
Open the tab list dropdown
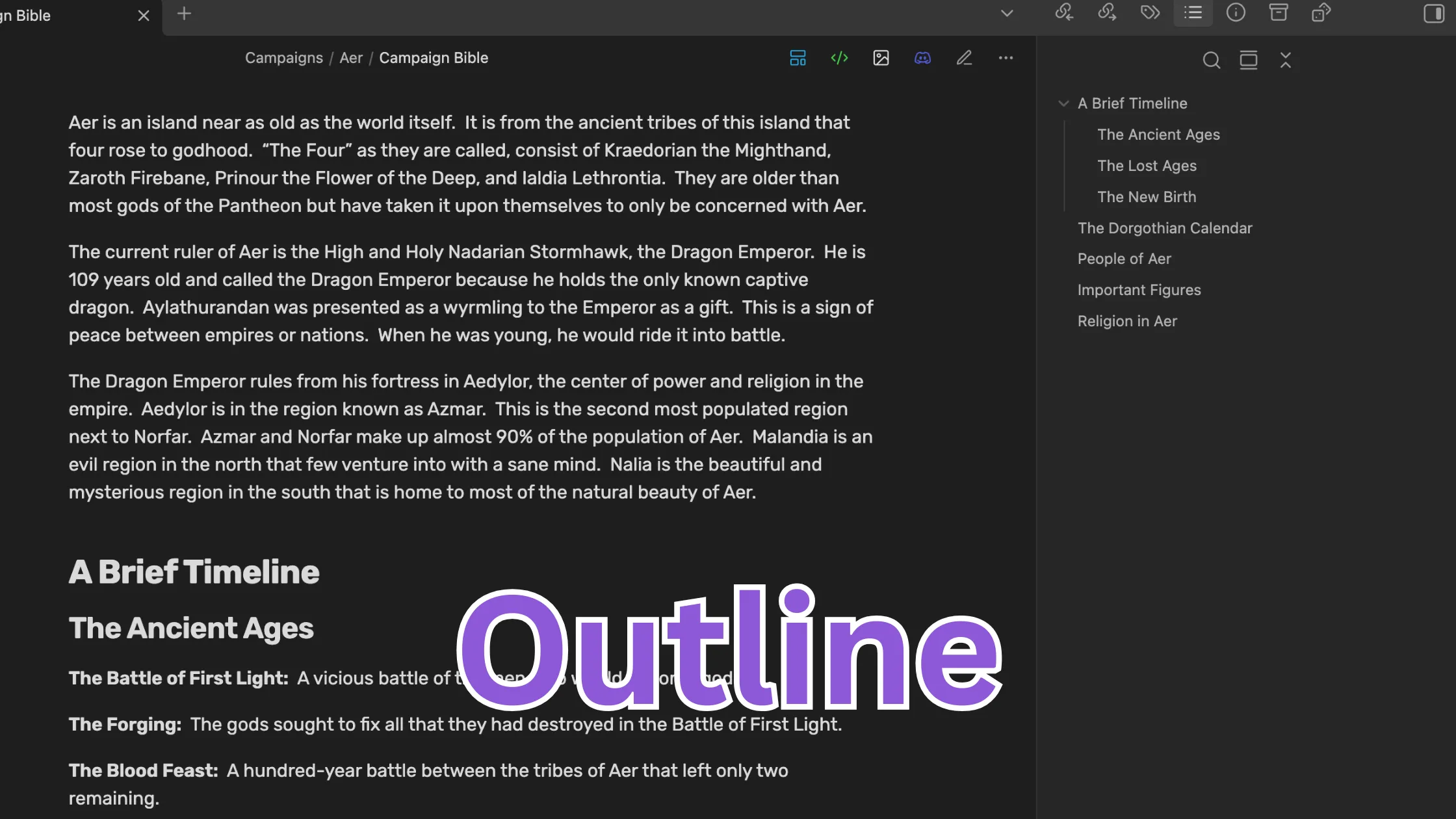(x=1007, y=13)
